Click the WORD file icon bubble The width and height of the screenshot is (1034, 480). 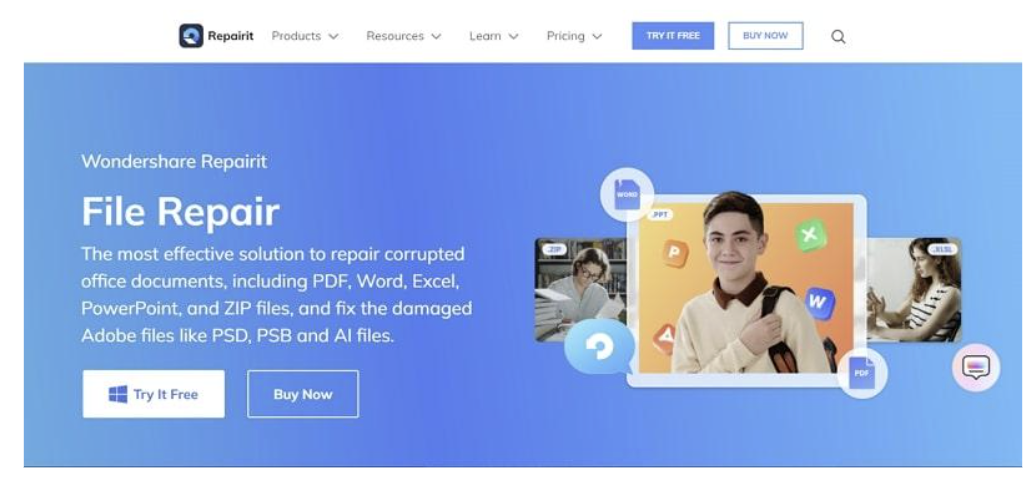[x=626, y=195]
